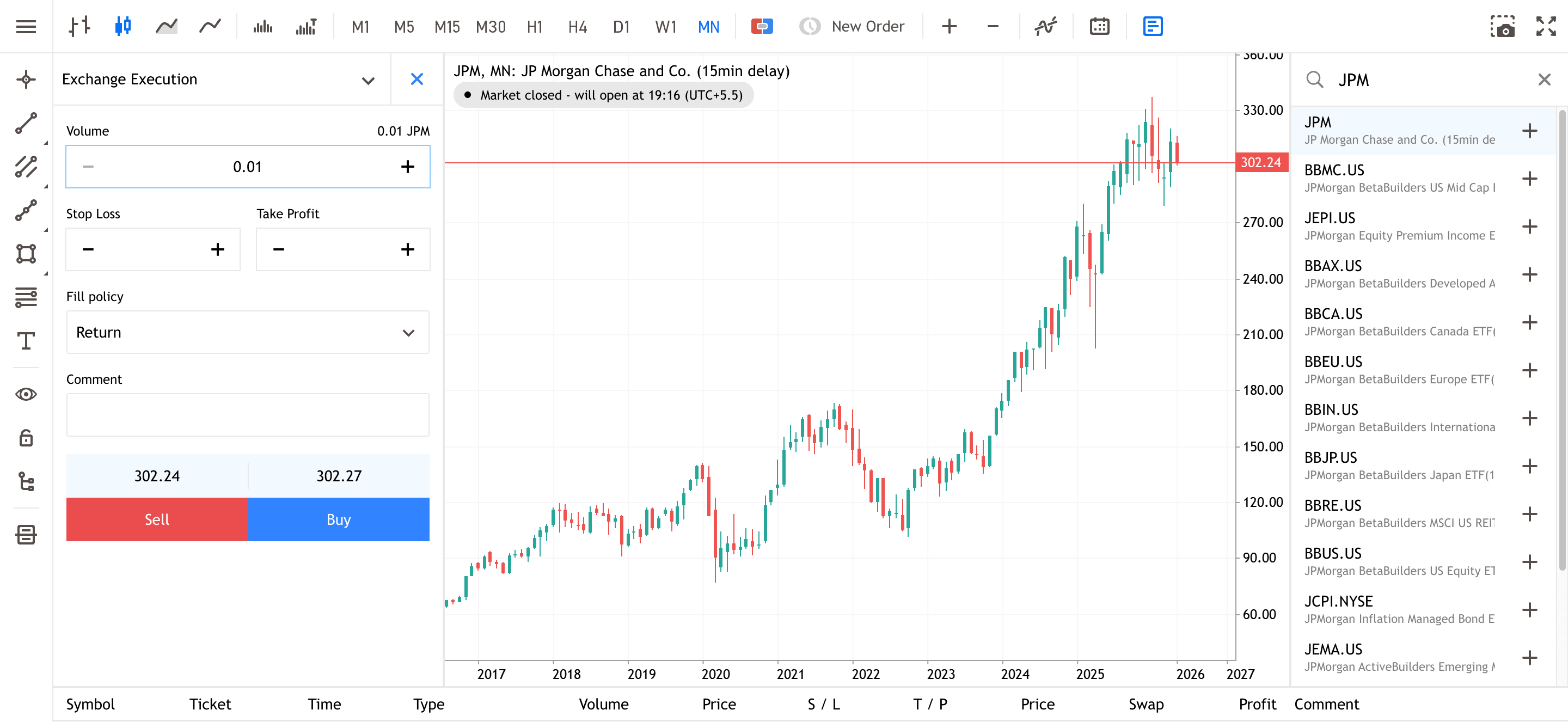This screenshot has height=722, width=1568.
Task: Take a chart screenshot
Action: click(1502, 26)
